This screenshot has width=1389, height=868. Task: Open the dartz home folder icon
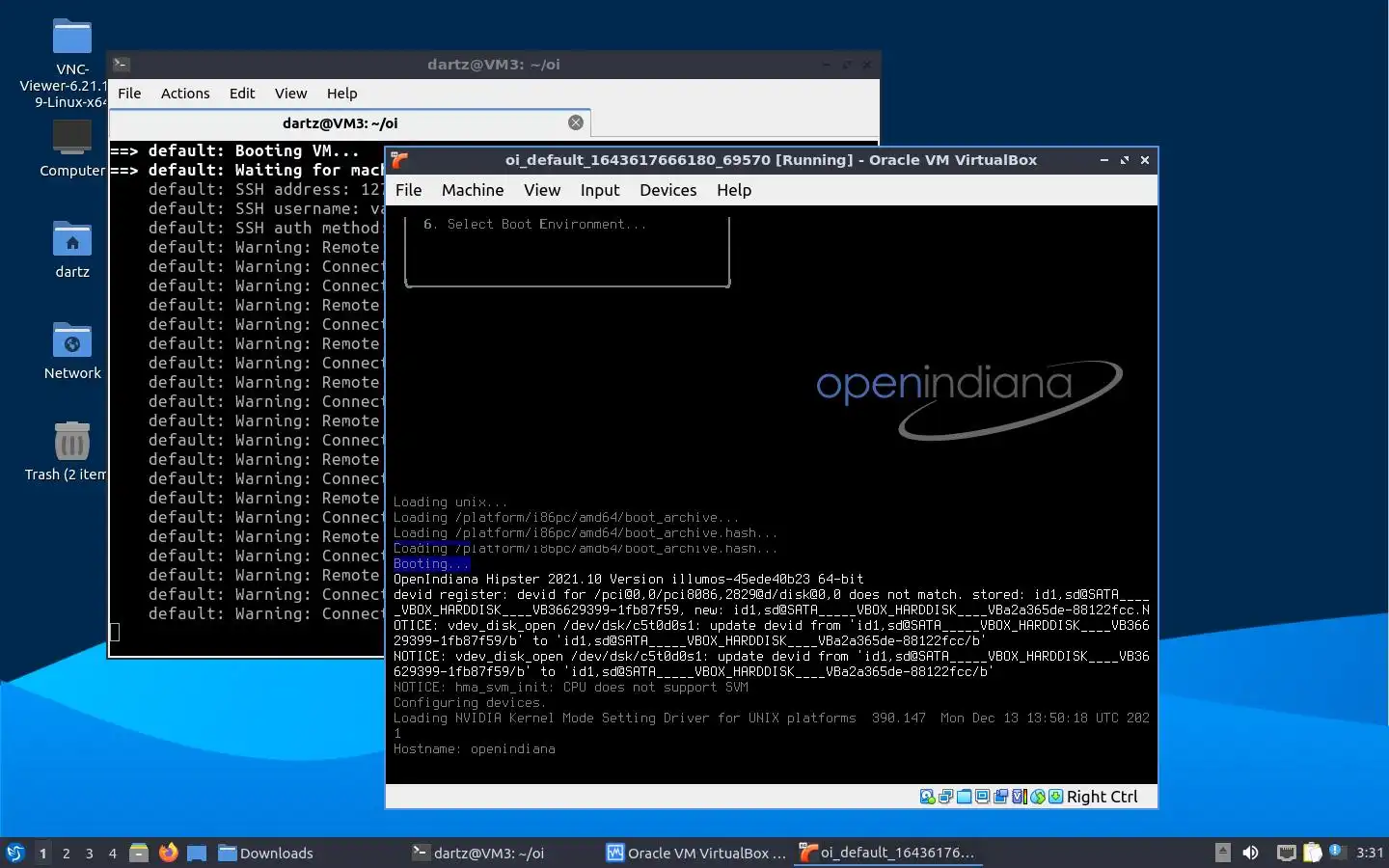72,250
